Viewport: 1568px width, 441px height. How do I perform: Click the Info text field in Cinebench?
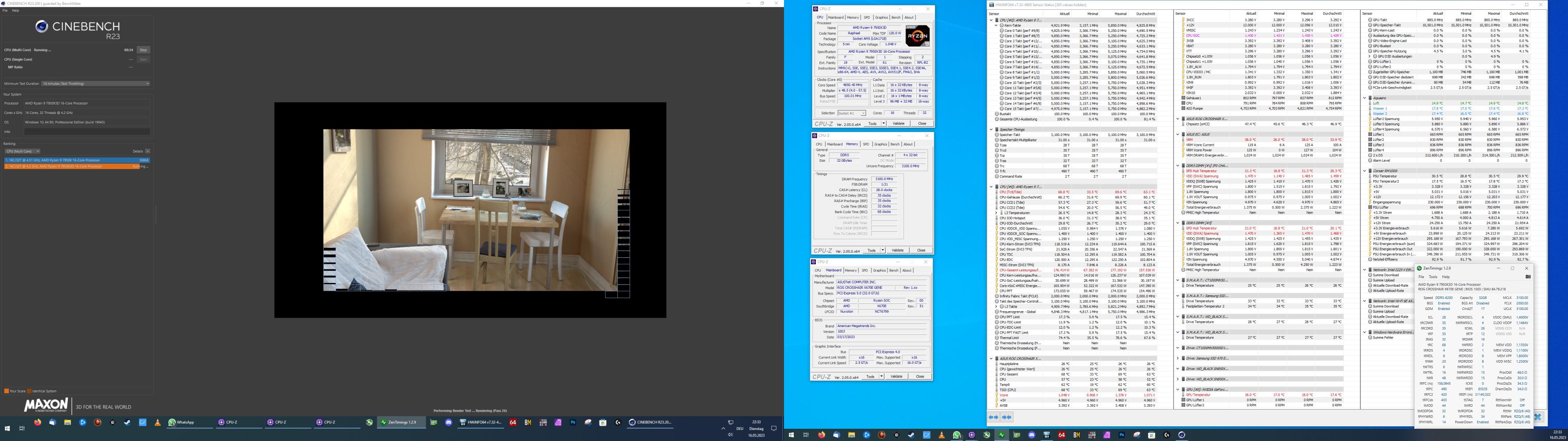point(87,131)
